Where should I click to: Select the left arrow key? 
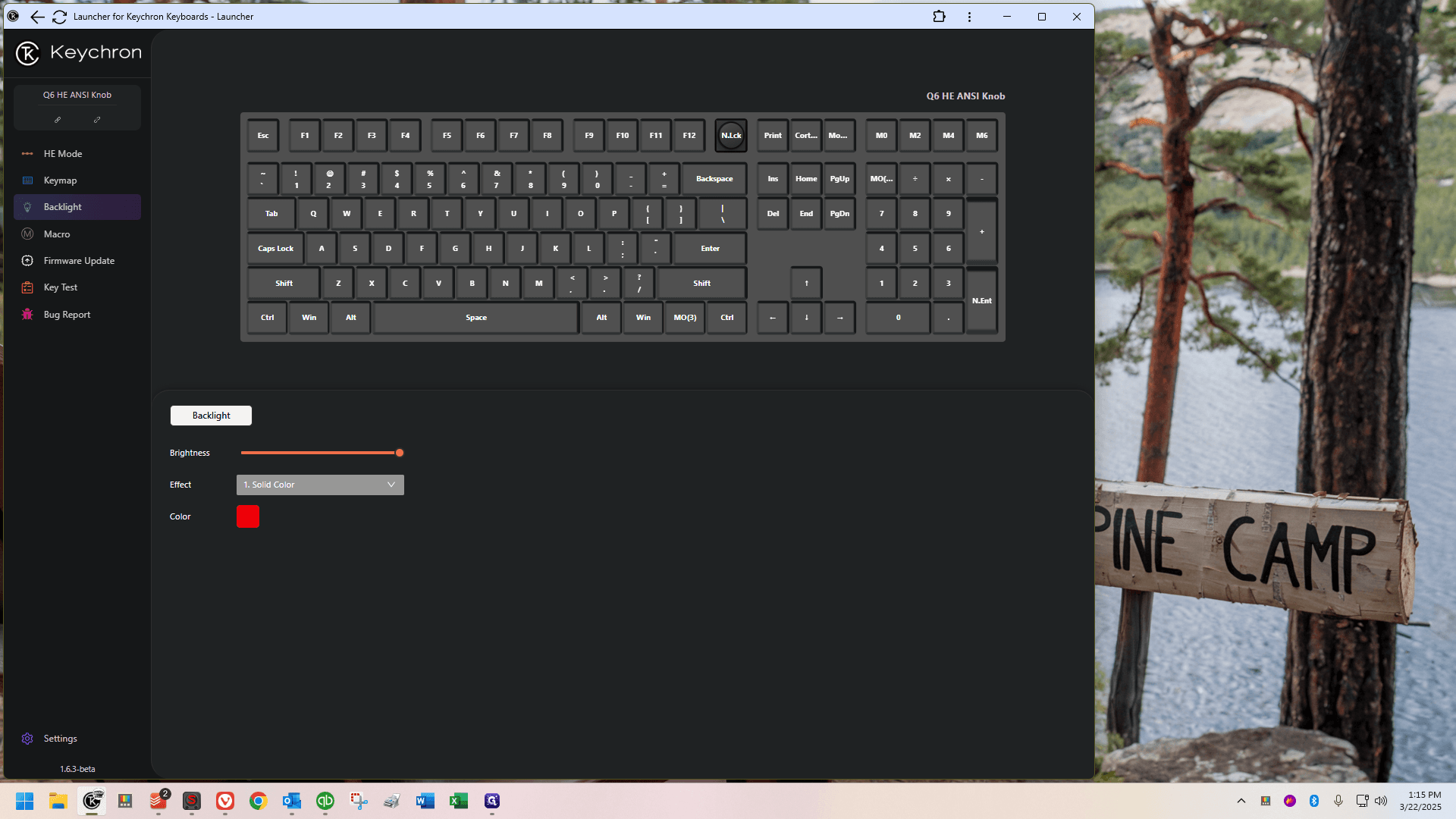coord(773,318)
